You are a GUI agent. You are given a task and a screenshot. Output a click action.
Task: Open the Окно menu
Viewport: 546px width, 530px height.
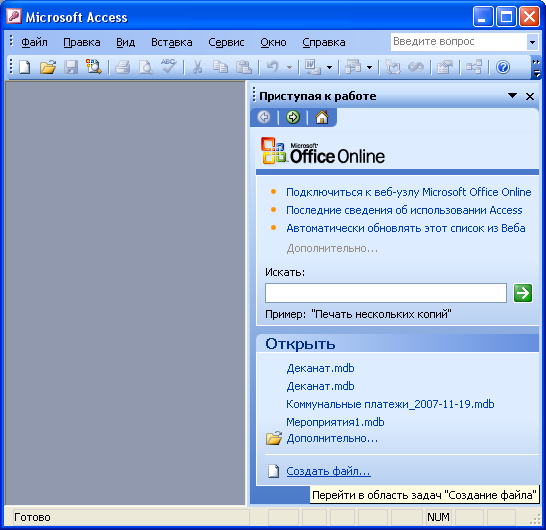coord(273,42)
